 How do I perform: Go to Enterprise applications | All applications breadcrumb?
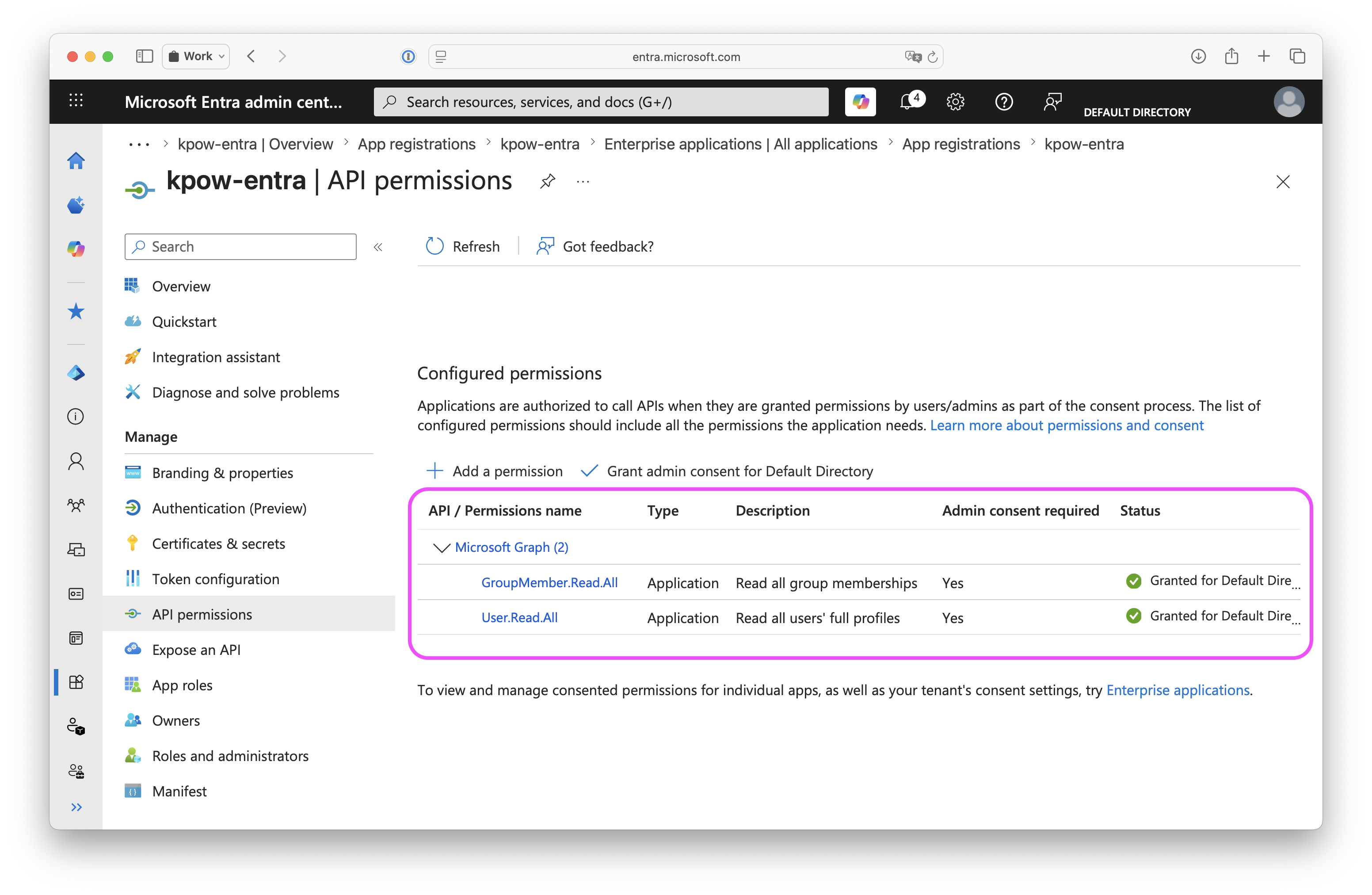(x=740, y=144)
